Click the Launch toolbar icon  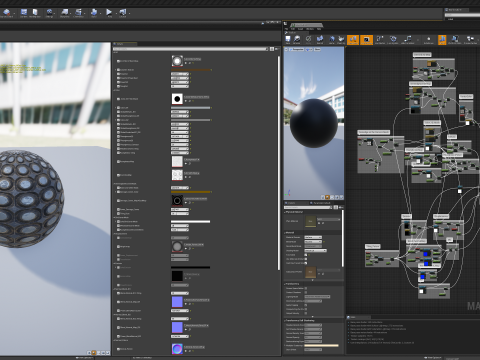tap(123, 13)
